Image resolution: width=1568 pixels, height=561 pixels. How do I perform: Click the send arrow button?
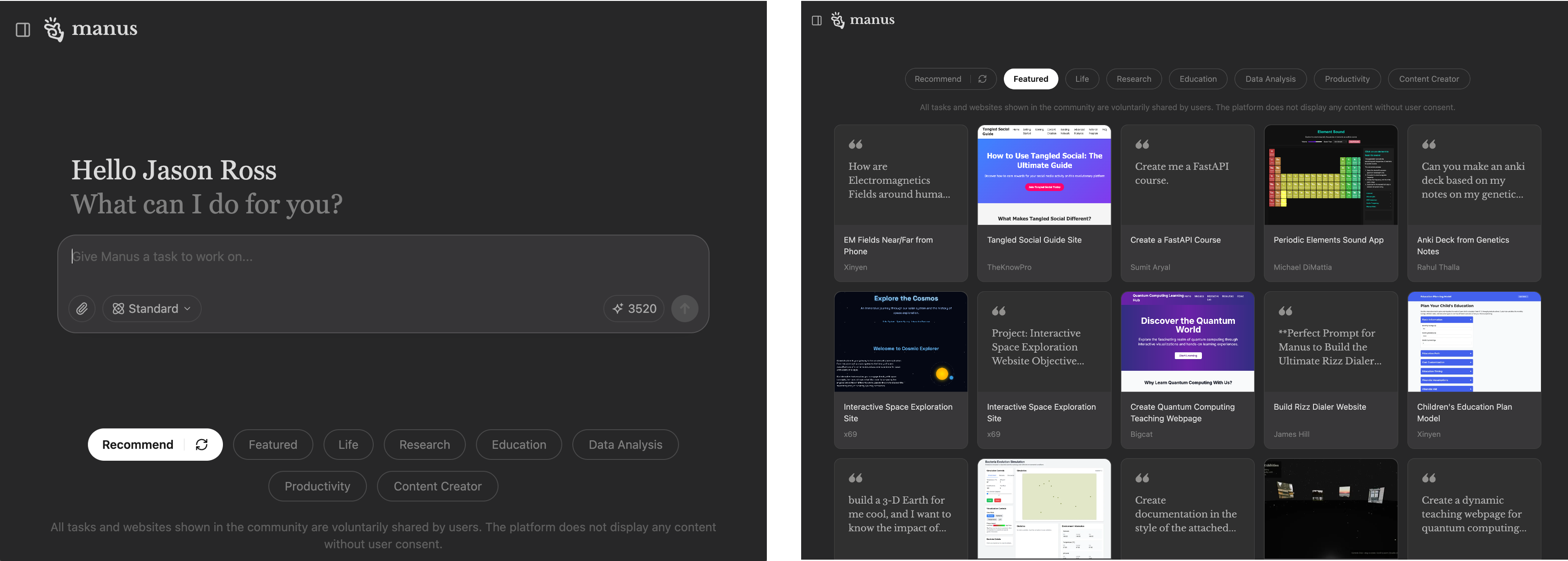click(x=684, y=309)
